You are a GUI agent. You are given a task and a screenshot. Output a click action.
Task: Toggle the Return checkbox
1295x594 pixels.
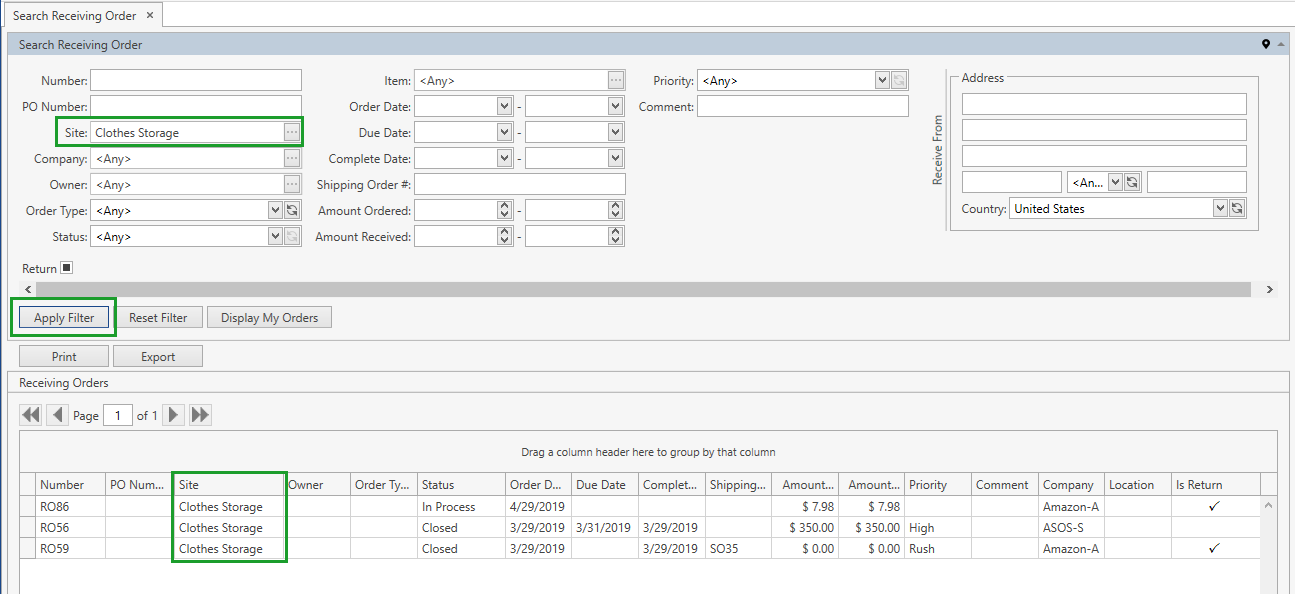coord(66,267)
